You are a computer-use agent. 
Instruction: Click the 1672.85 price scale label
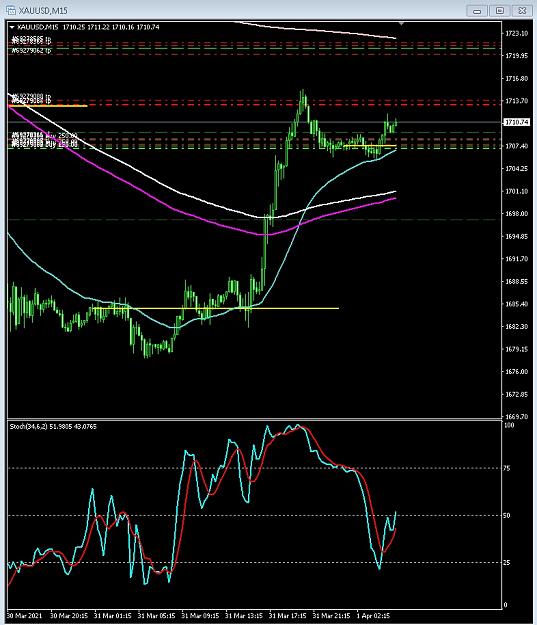tap(516, 394)
